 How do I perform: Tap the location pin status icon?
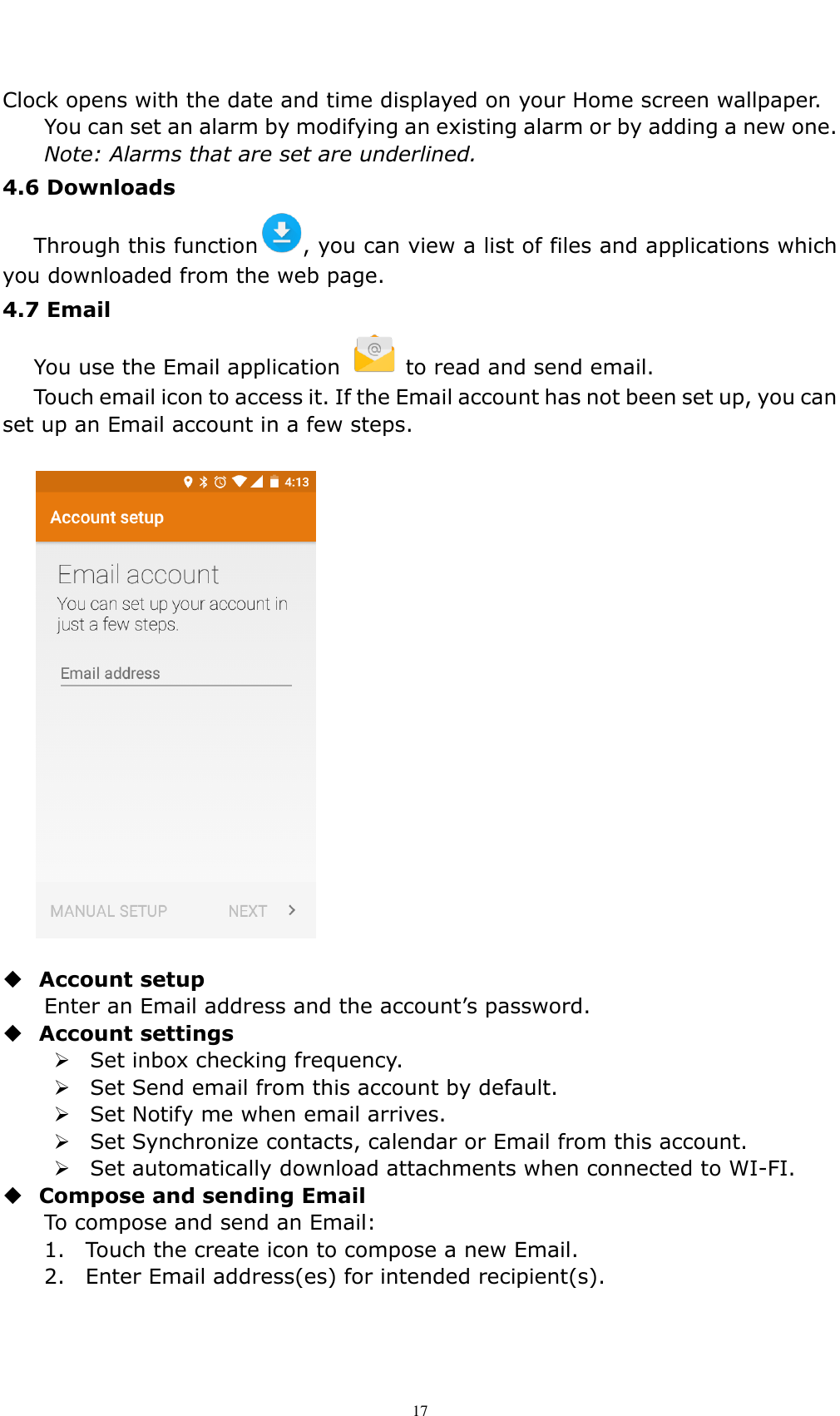(x=188, y=482)
